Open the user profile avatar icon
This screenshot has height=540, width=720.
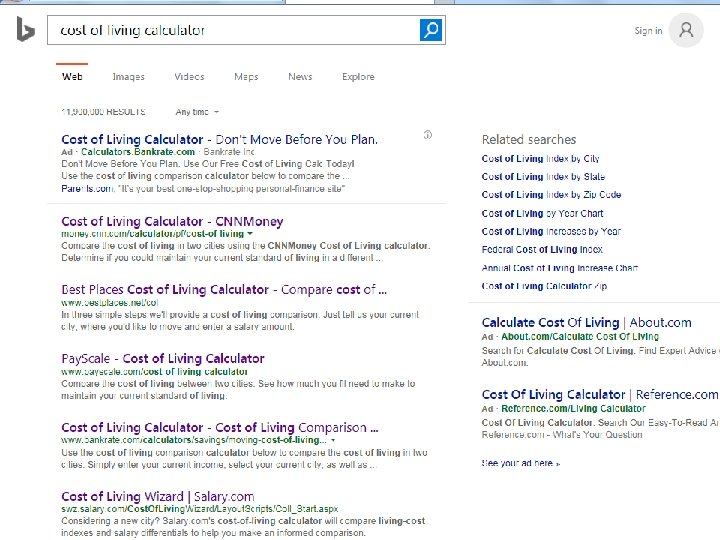point(686,30)
